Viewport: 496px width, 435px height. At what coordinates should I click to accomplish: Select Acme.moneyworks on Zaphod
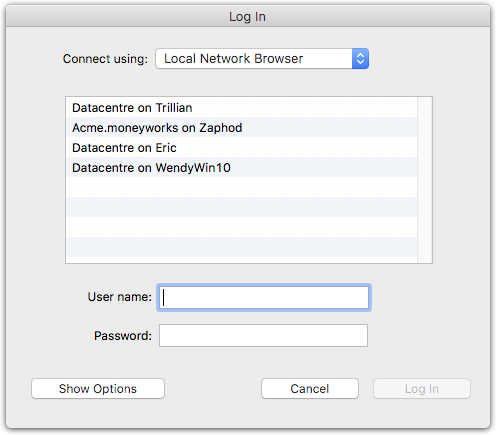241,127
